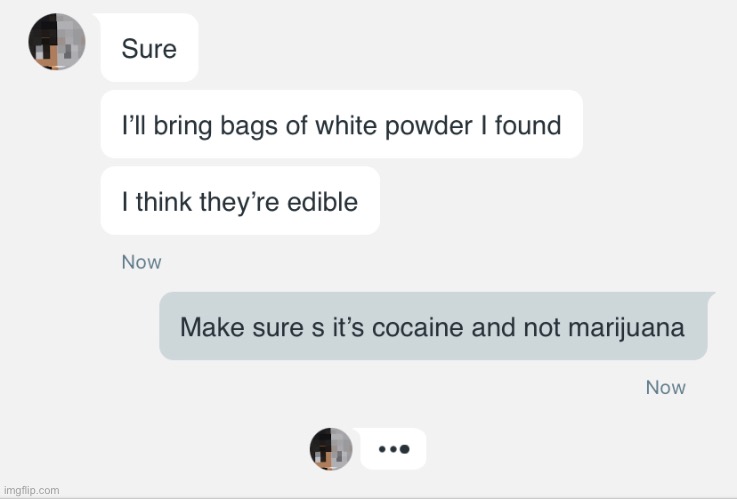
Task: Click the three-dot typing indicator bubble
Action: click(393, 449)
